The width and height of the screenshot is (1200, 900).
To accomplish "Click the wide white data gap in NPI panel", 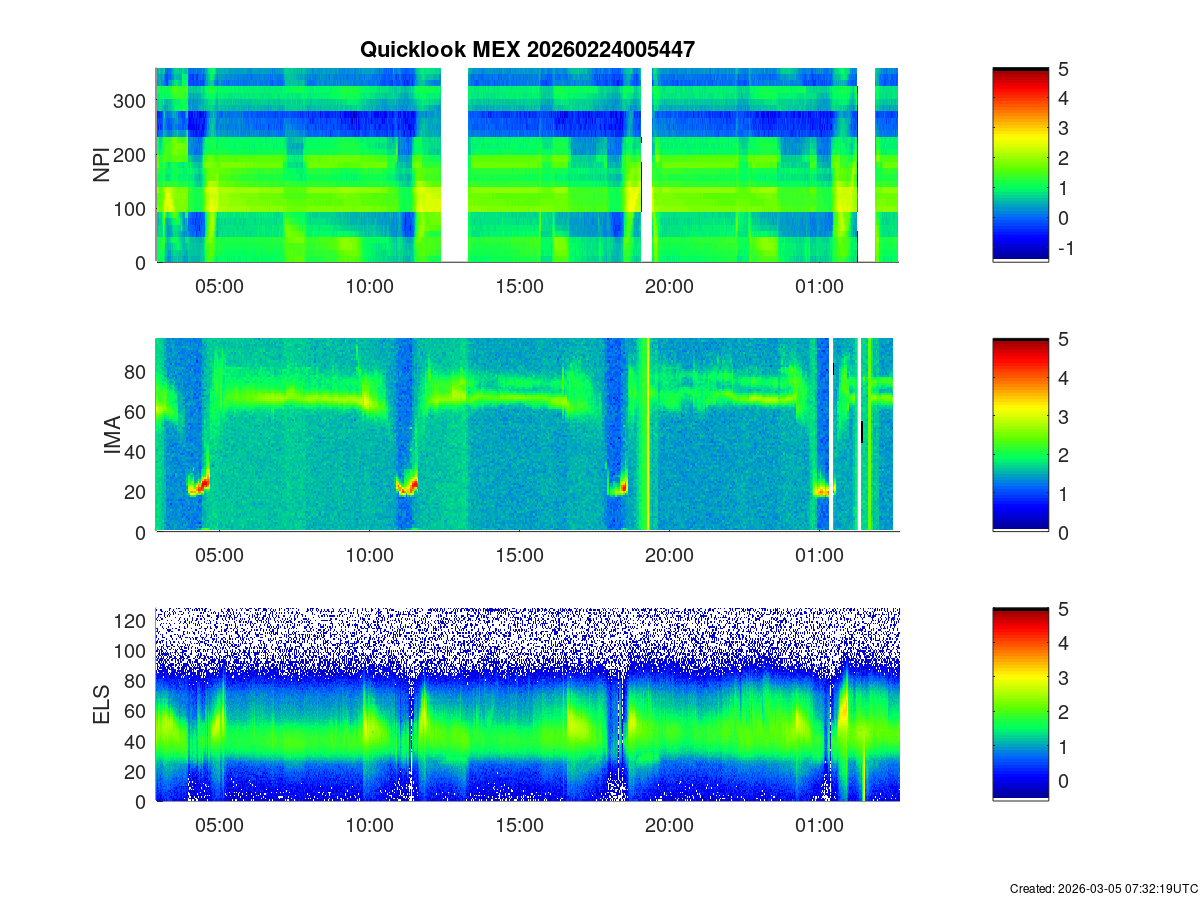I will tap(455, 165).
